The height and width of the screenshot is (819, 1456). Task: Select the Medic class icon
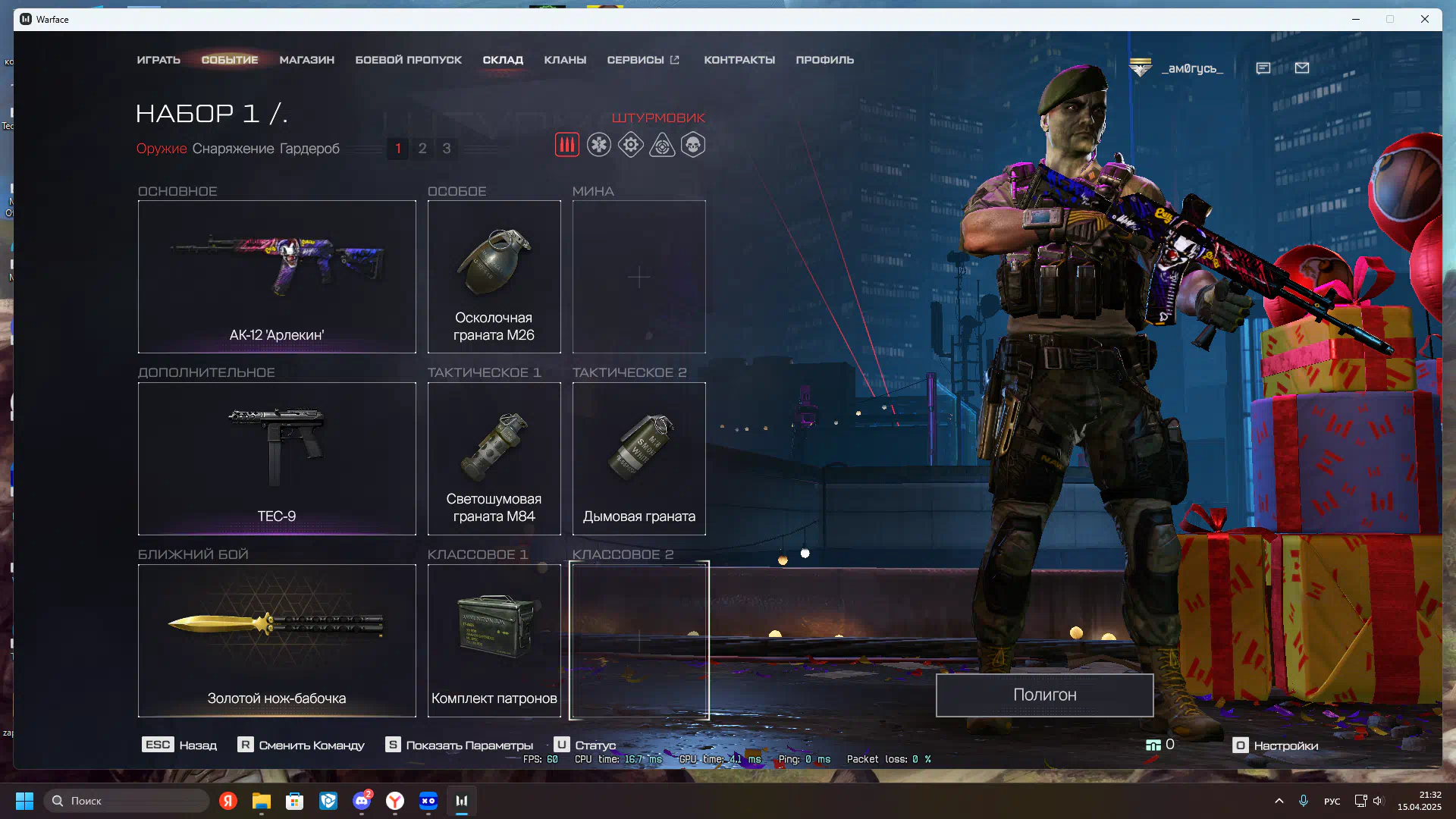[599, 145]
